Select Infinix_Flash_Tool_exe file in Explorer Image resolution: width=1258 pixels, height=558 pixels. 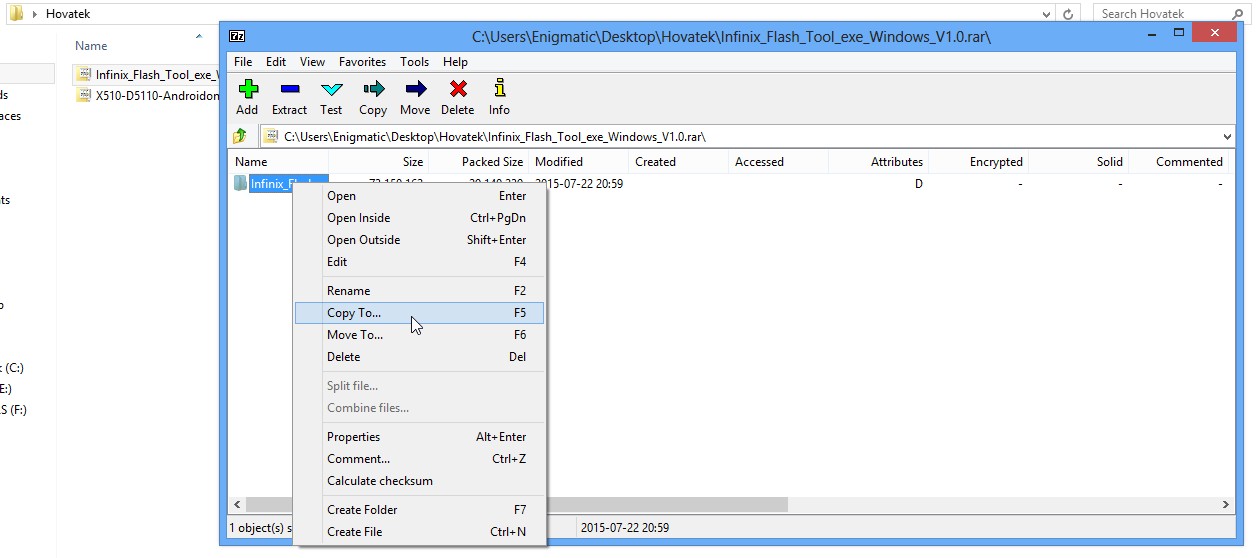[146, 75]
